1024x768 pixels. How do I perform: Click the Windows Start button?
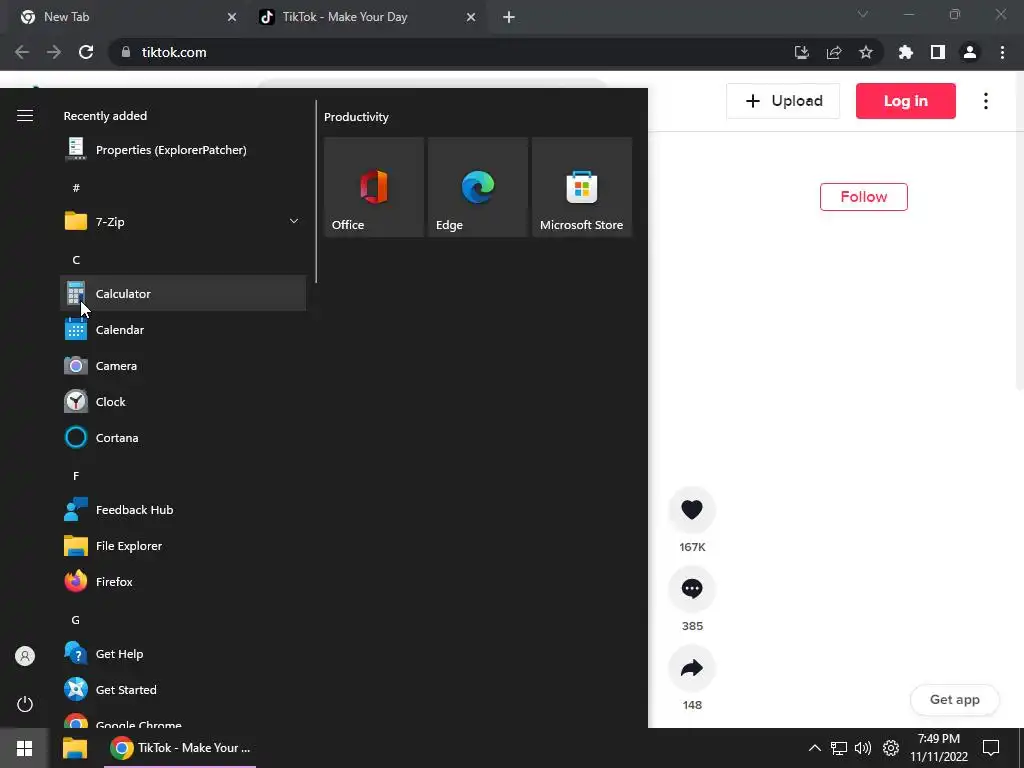(x=24, y=748)
